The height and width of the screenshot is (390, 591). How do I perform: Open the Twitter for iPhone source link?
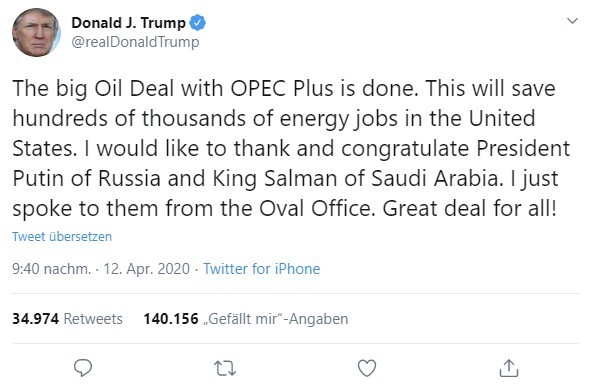[x=262, y=269]
